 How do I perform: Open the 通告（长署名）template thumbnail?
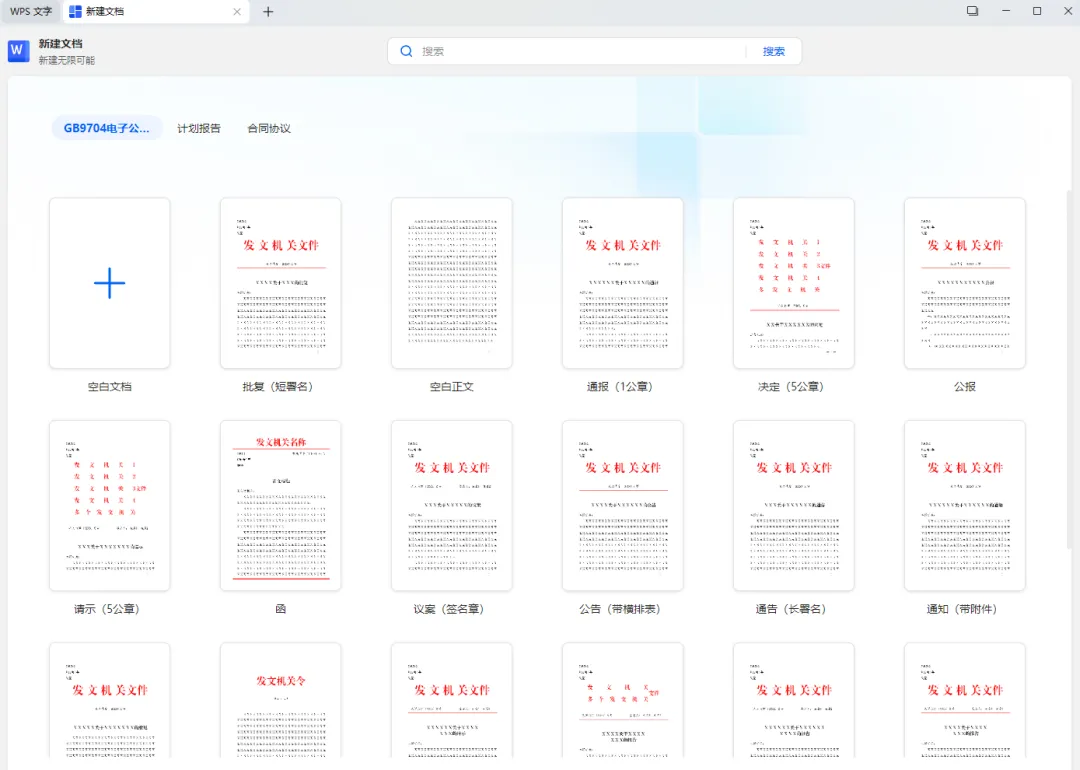[x=793, y=506]
